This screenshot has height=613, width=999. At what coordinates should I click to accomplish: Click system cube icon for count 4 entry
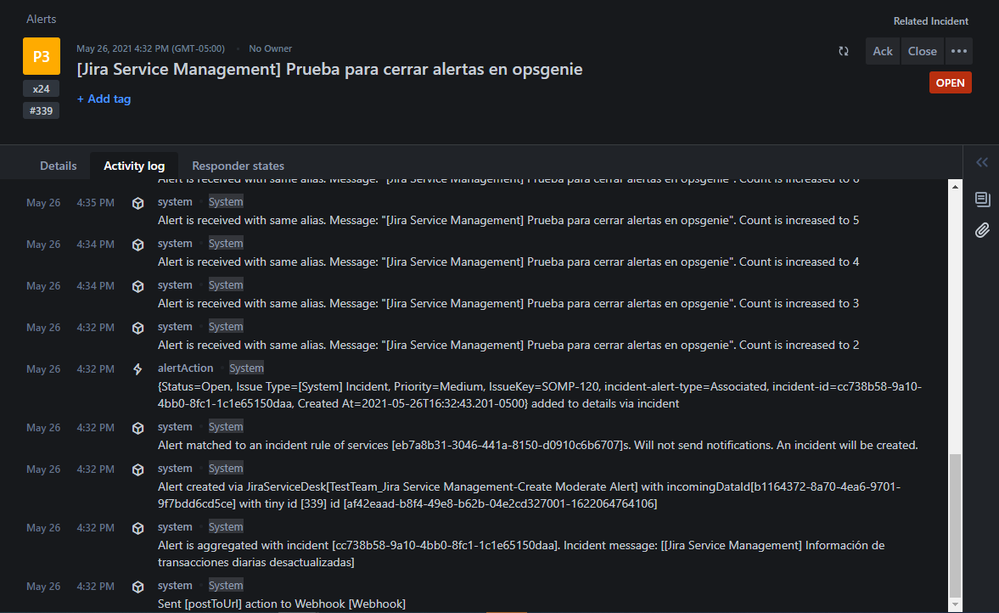click(138, 245)
